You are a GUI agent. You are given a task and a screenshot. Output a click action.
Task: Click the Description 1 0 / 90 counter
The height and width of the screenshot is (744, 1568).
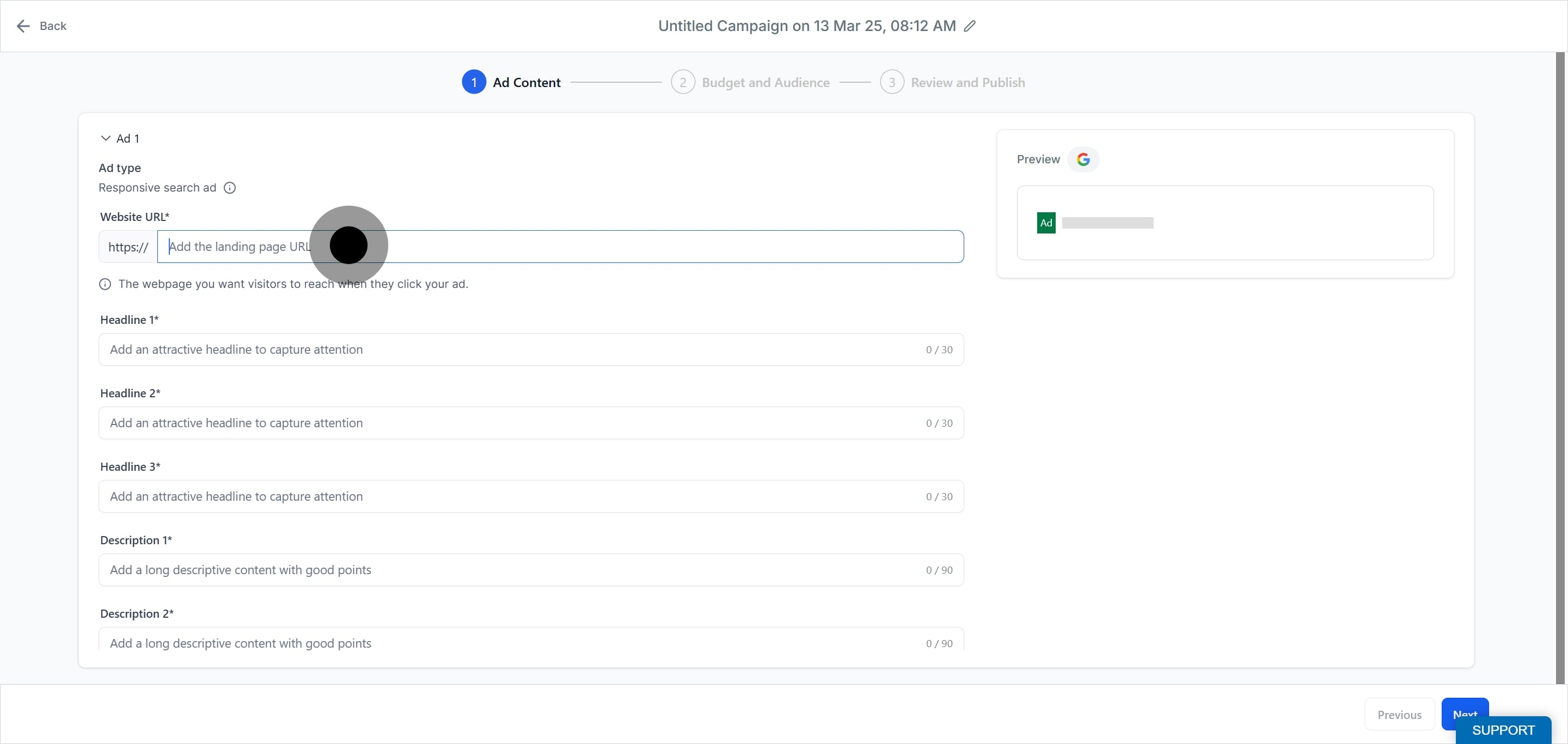939,570
